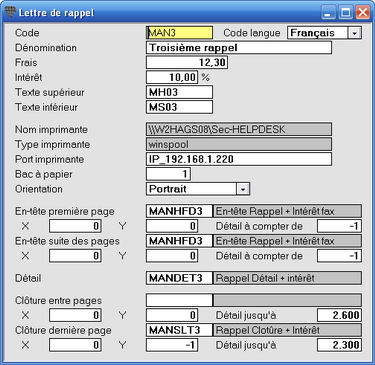Select the Intérêt field showing 10,00
The height and width of the screenshot is (365, 375).
click(172, 77)
